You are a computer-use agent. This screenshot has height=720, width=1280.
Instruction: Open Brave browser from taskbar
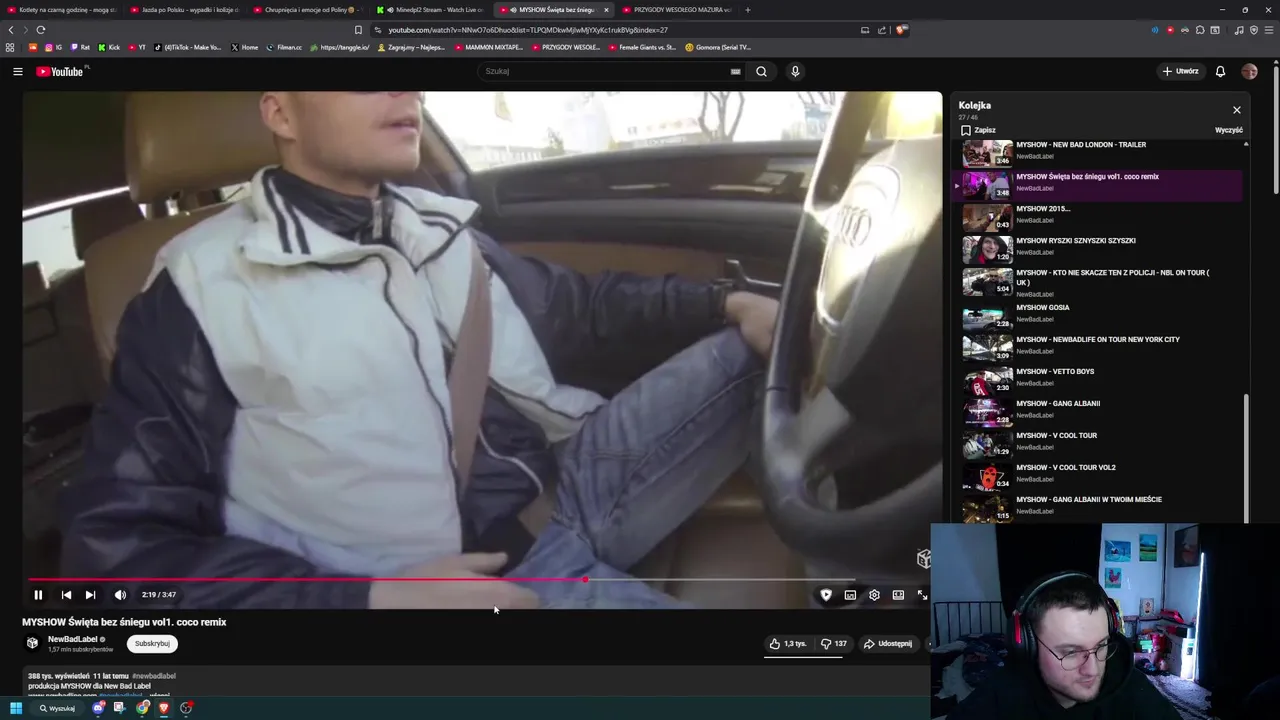164,708
